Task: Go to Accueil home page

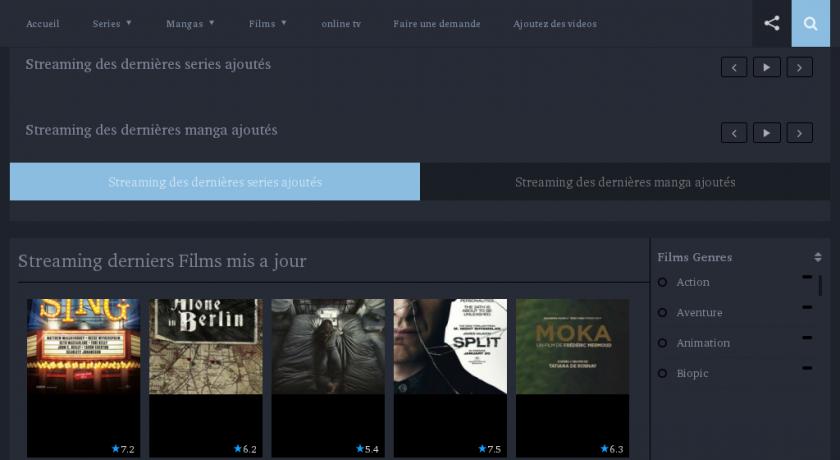Action: coord(42,24)
